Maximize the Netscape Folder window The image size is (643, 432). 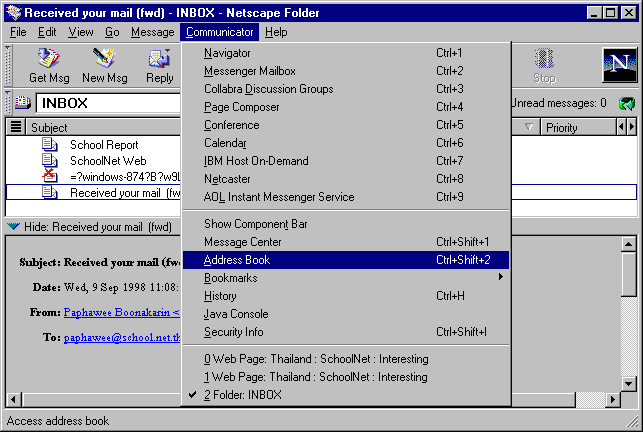(610, 13)
